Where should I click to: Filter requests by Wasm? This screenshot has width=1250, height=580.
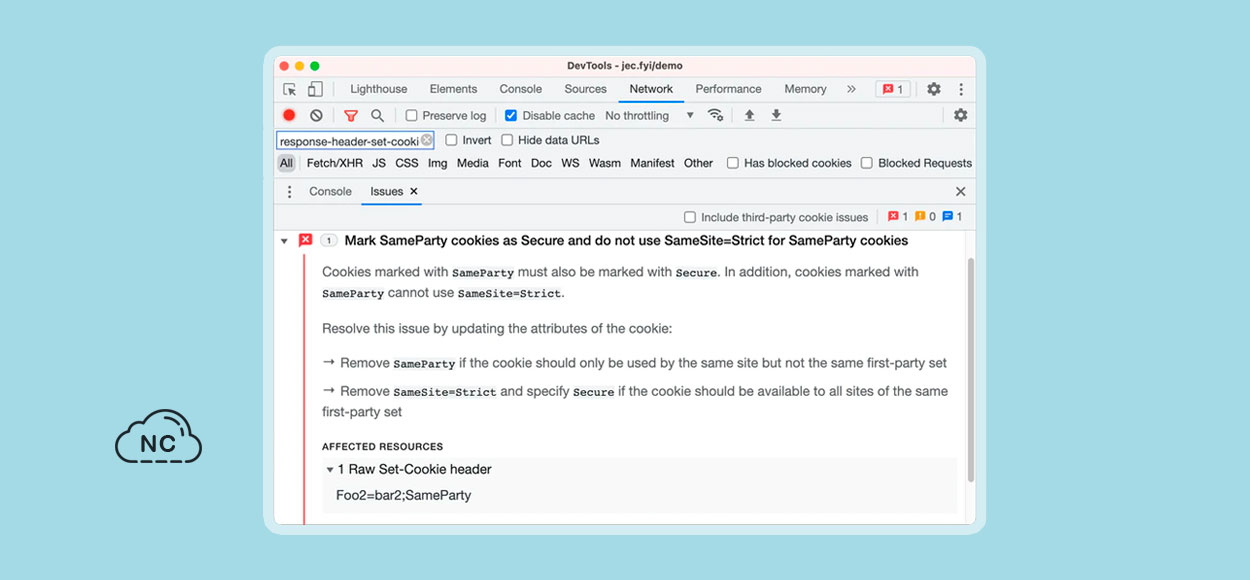[605, 163]
